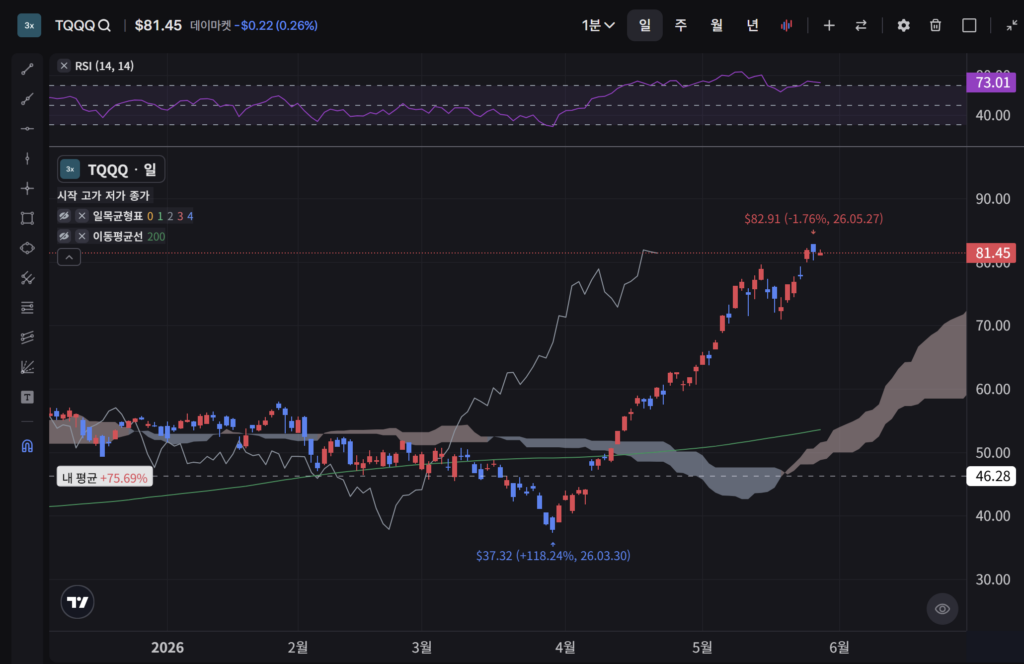This screenshot has width=1024, height=664.
Task: Click the 데이마켓 price change text
Action: 253,25
